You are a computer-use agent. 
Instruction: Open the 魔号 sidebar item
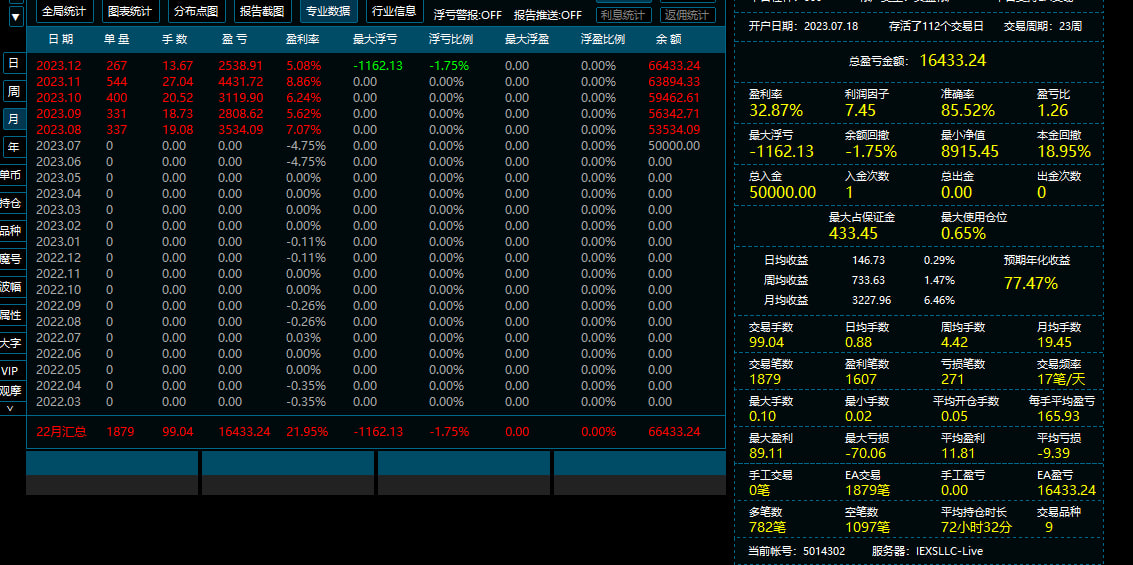click(11, 259)
